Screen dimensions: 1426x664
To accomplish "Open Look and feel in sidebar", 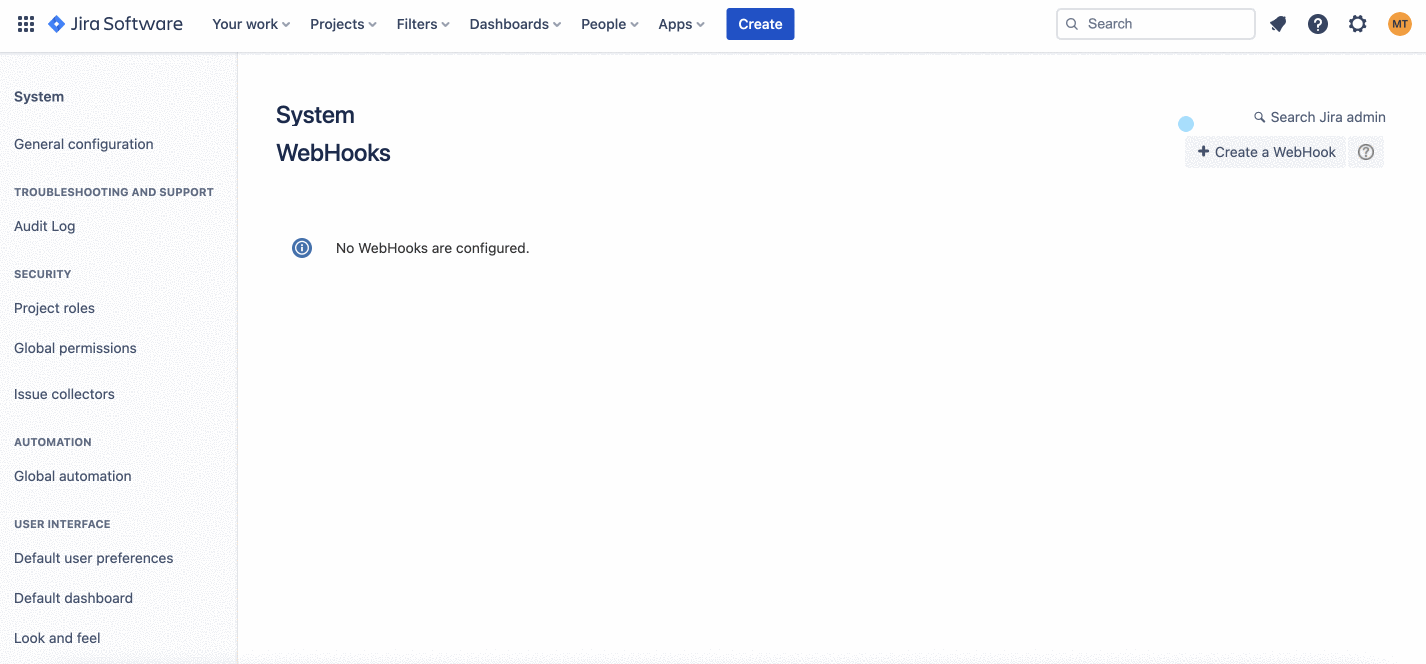I will tap(57, 638).
